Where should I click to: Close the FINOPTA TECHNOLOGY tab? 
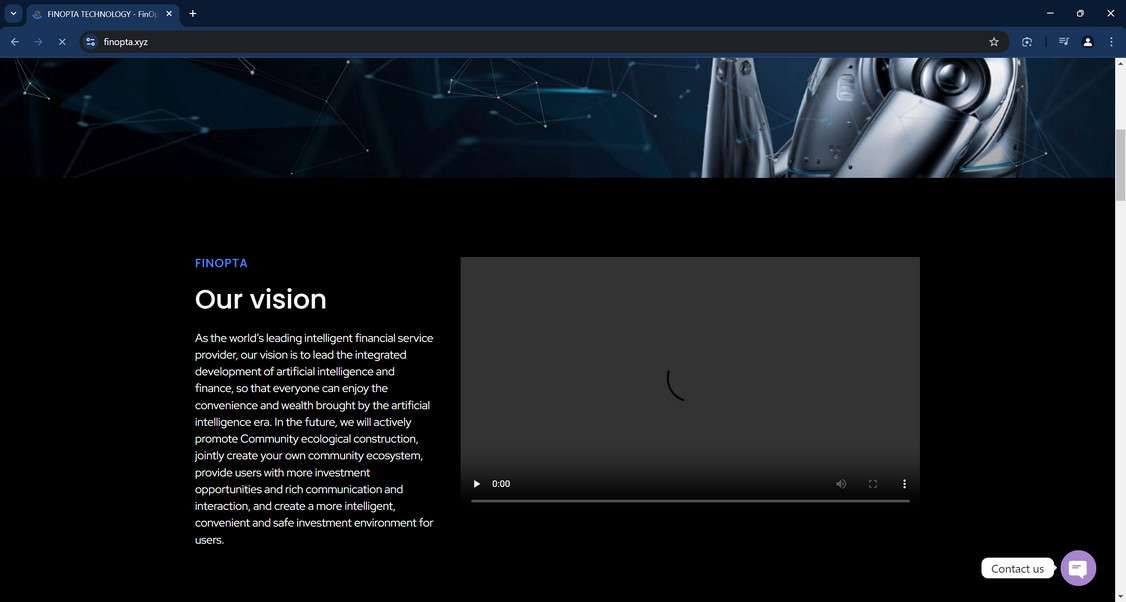coord(169,14)
